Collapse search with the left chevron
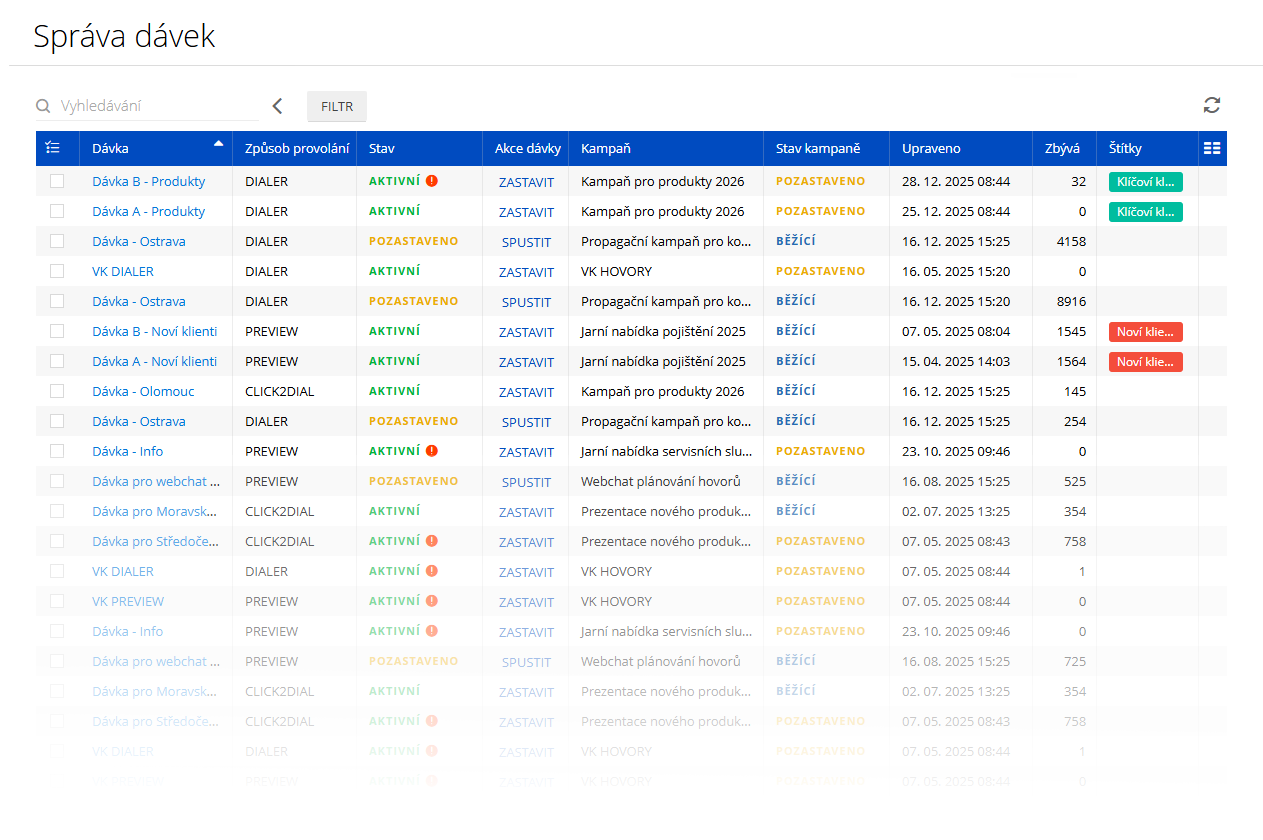Image resolution: width=1263 pixels, height=840 pixels. pos(277,106)
